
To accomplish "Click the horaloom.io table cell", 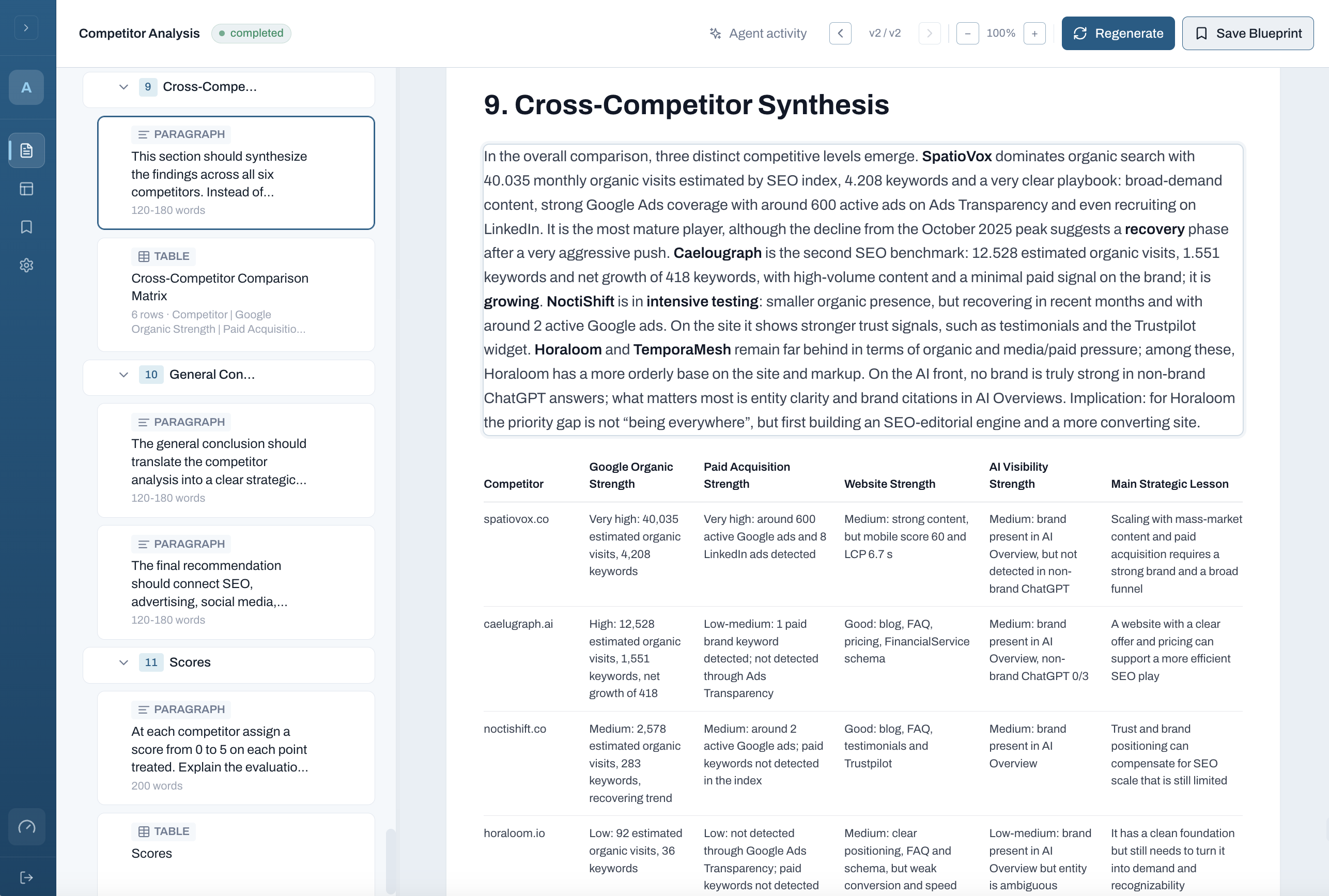I will coord(514,833).
